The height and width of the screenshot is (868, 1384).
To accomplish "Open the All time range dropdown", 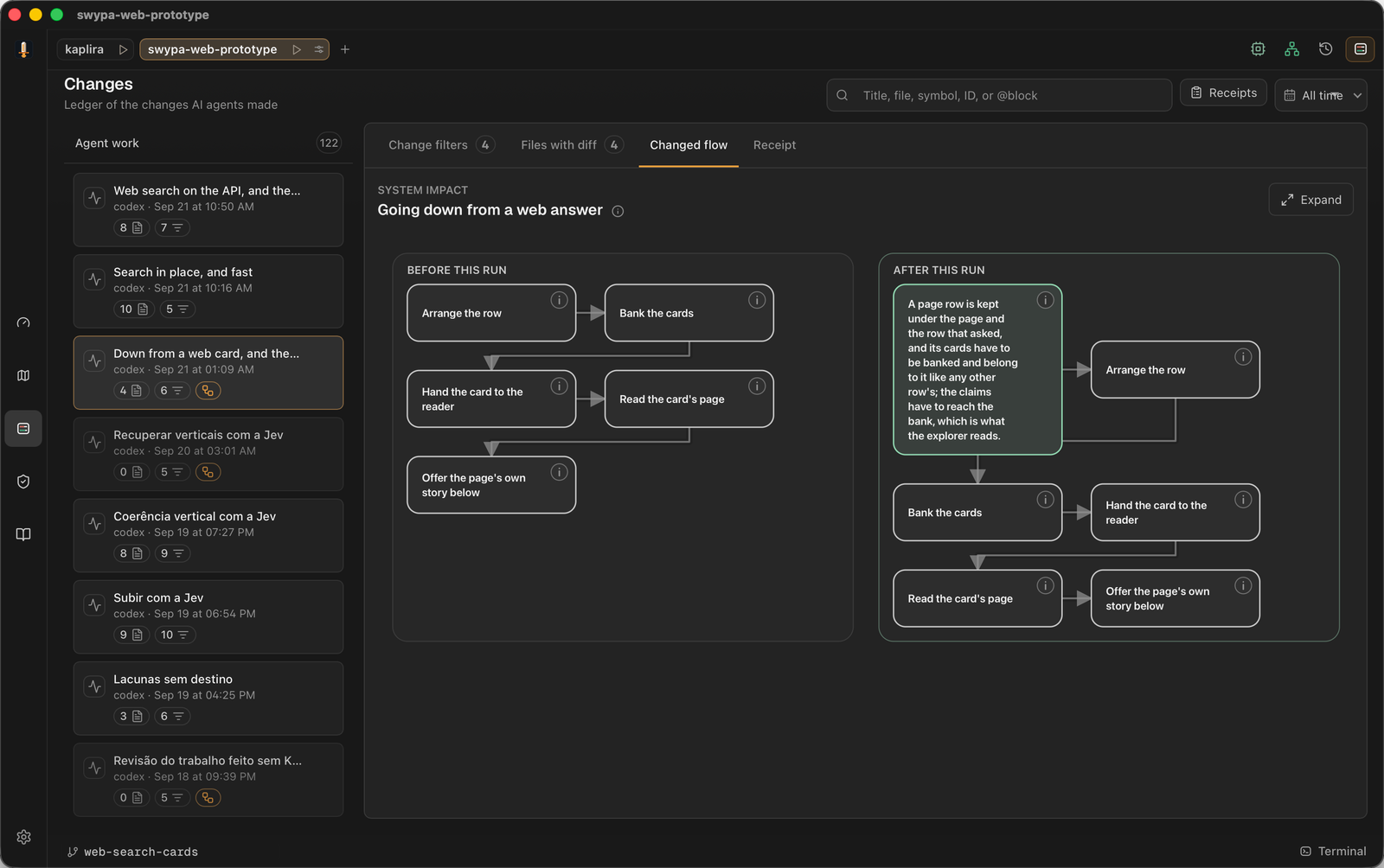I will click(1321, 95).
